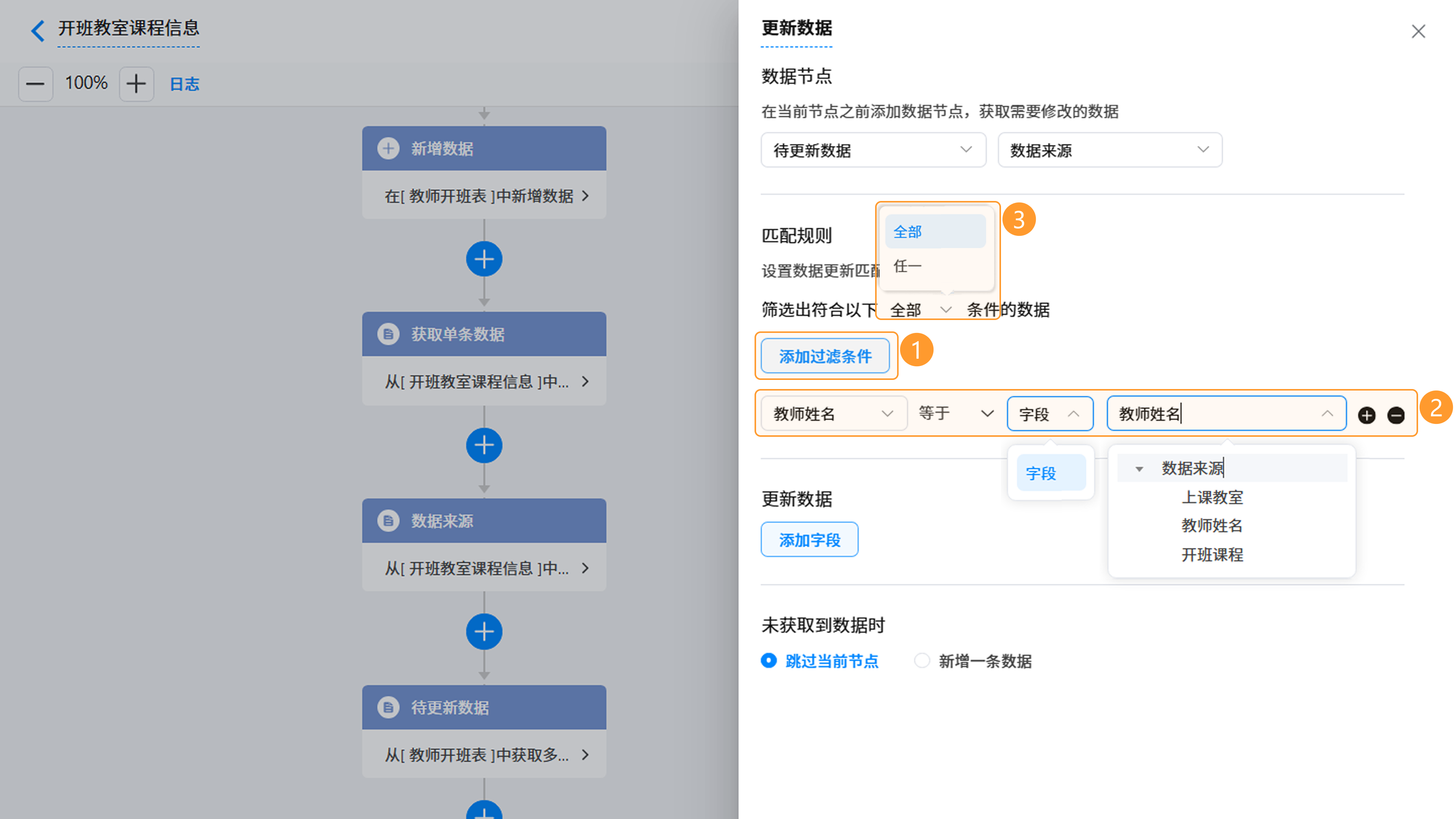Viewport: 1456px width, 819px height.
Task: Choose 全部 in the match condition popup
Action: (935, 231)
